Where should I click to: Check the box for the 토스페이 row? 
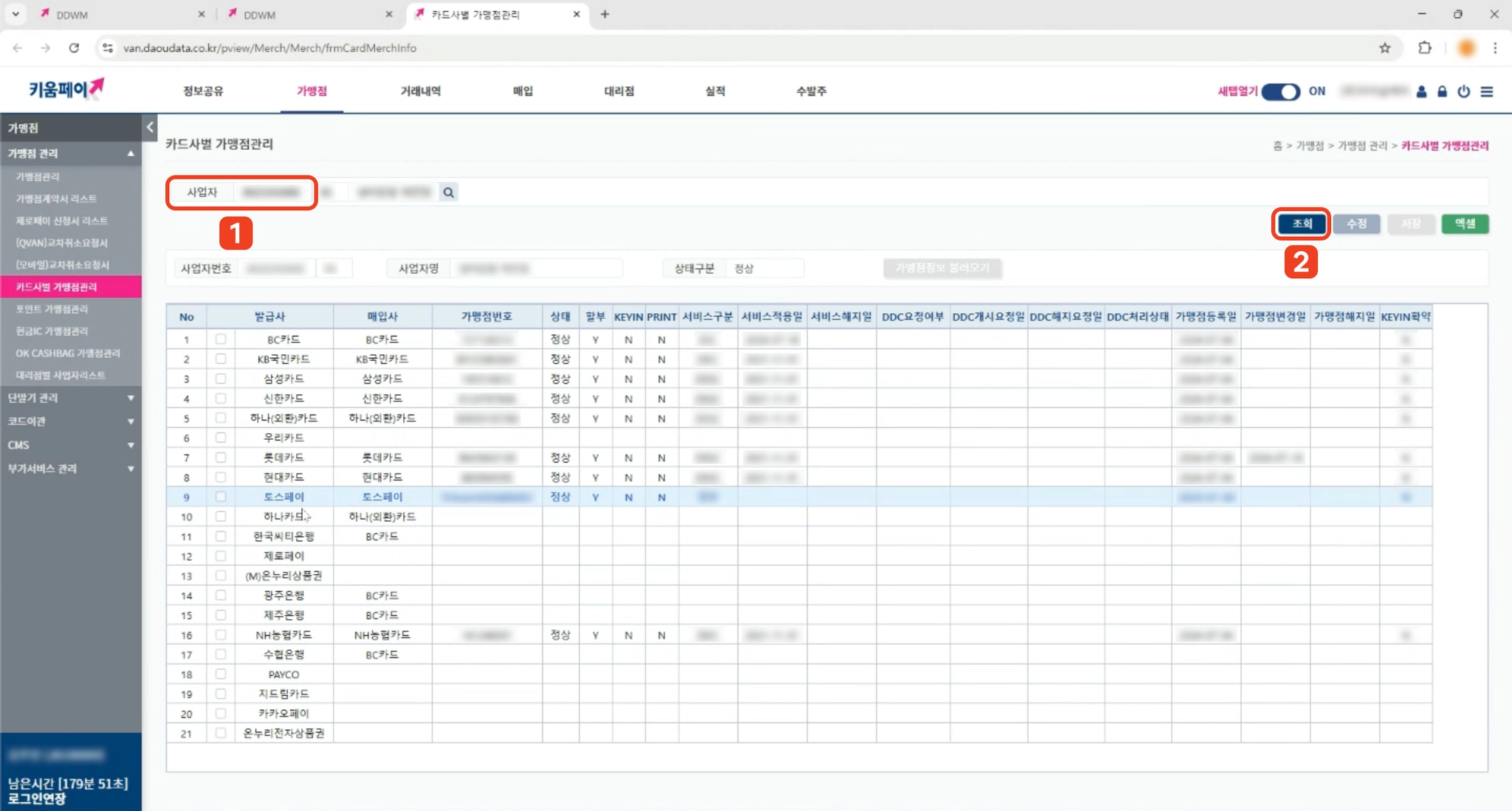click(x=220, y=497)
